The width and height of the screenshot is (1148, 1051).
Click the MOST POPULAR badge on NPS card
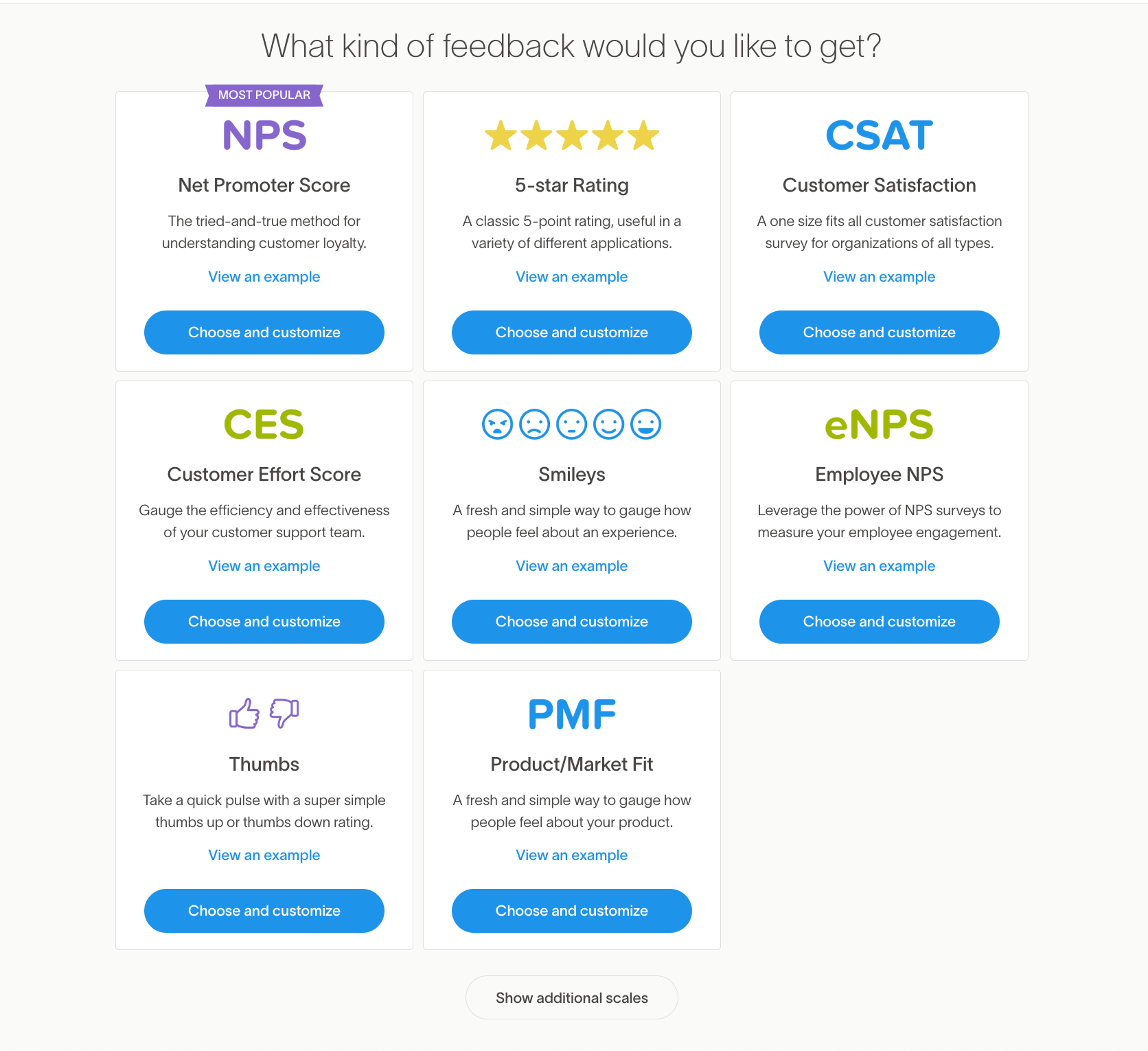click(264, 95)
